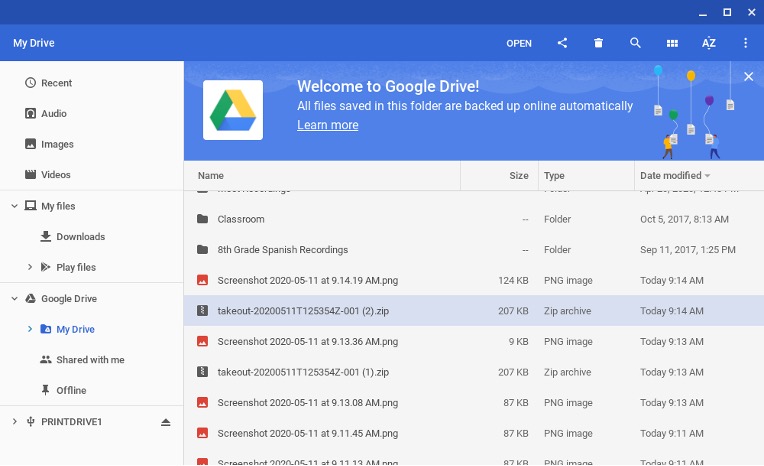Viewport: 764px width, 466px height.
Task: Dismiss the Welcome to Google Drive banner
Action: pos(748,77)
